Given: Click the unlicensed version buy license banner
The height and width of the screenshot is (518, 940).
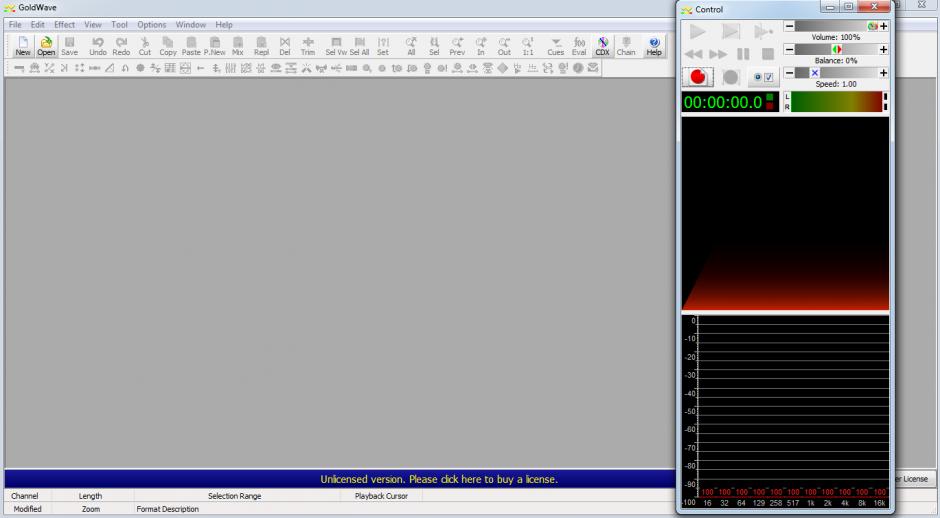Looking at the screenshot, I should pyautogui.click(x=439, y=479).
